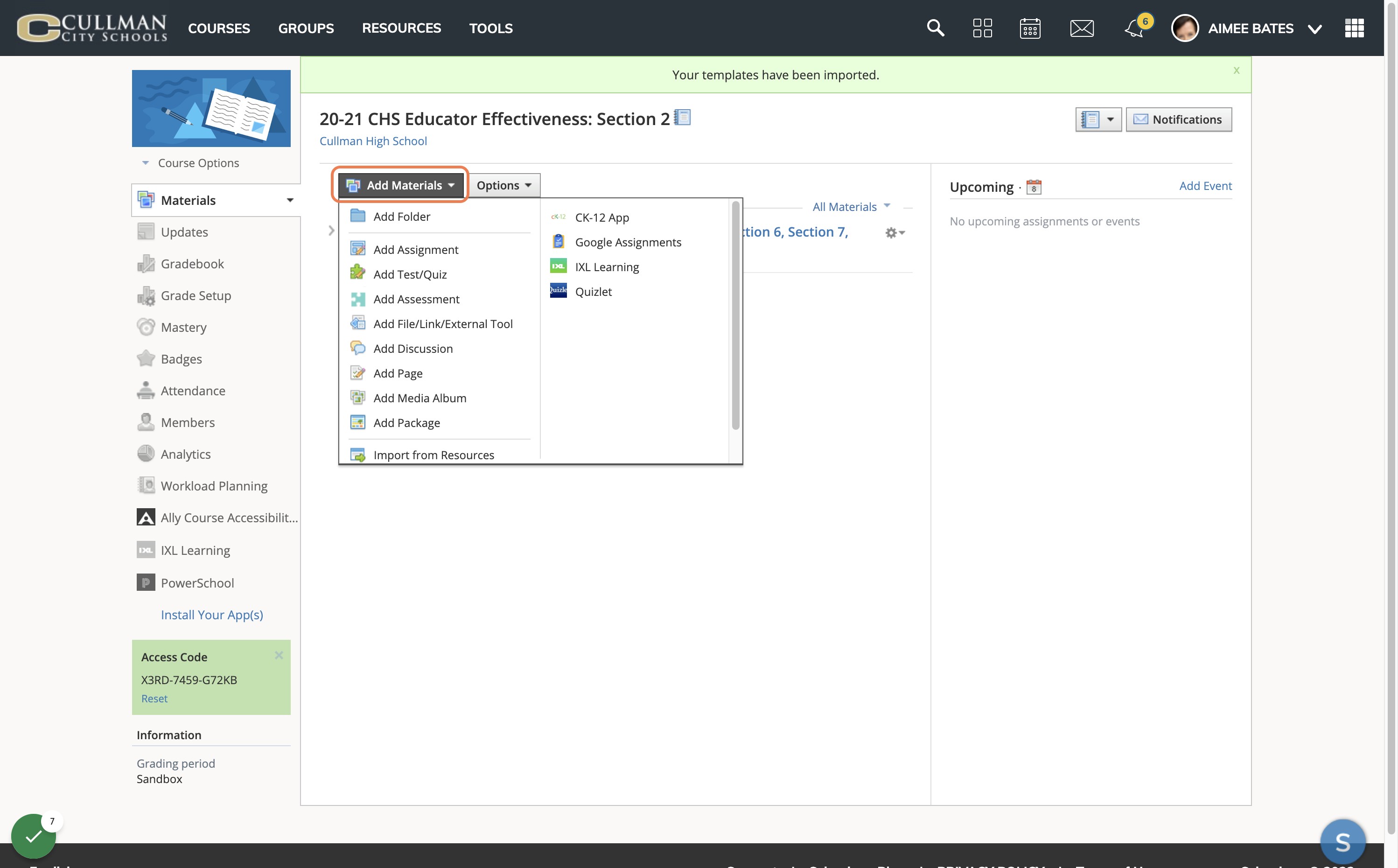The height and width of the screenshot is (868, 1398).
Task: Choose Add File/Link/External Tool
Action: pyautogui.click(x=442, y=324)
